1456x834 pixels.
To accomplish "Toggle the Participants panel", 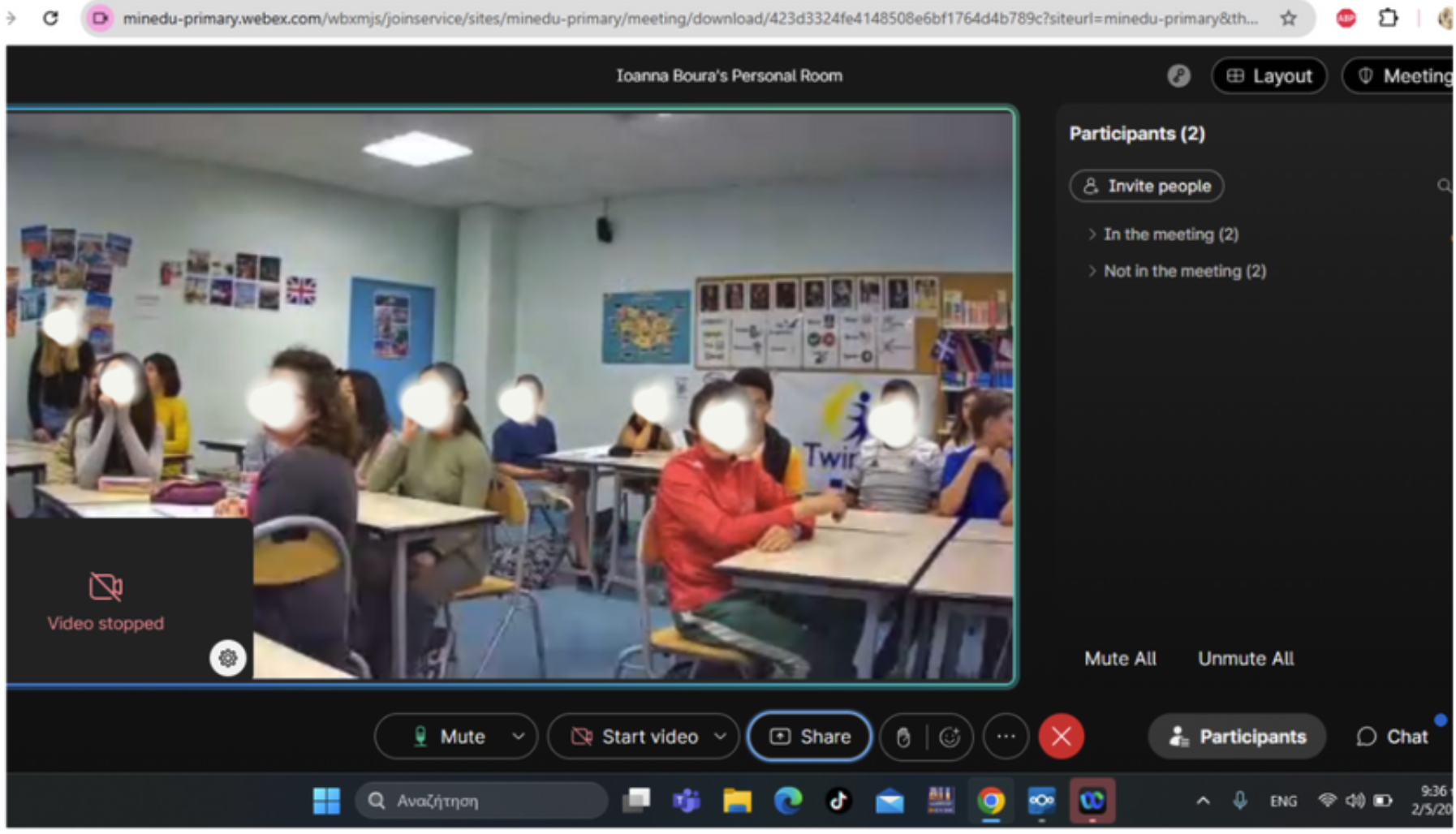I will click(1237, 737).
